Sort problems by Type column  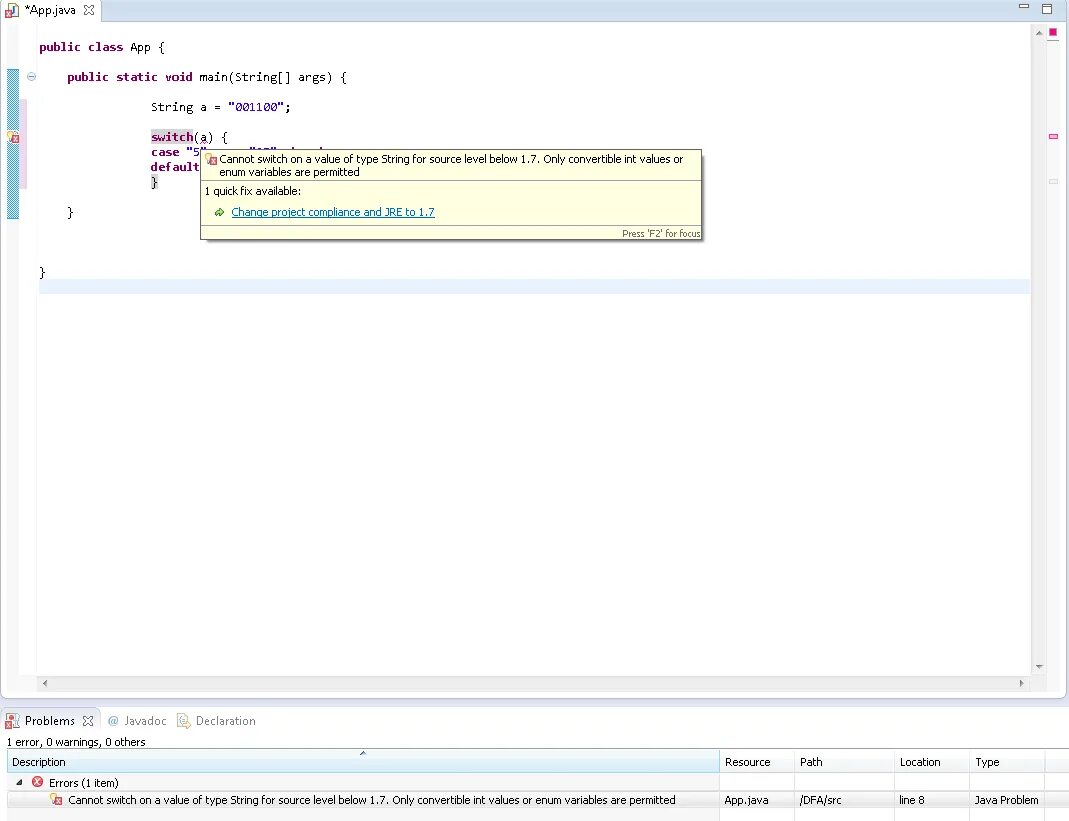(1006, 762)
